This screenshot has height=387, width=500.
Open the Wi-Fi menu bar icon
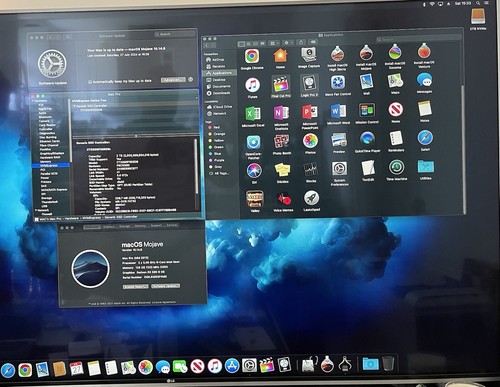pos(432,4)
